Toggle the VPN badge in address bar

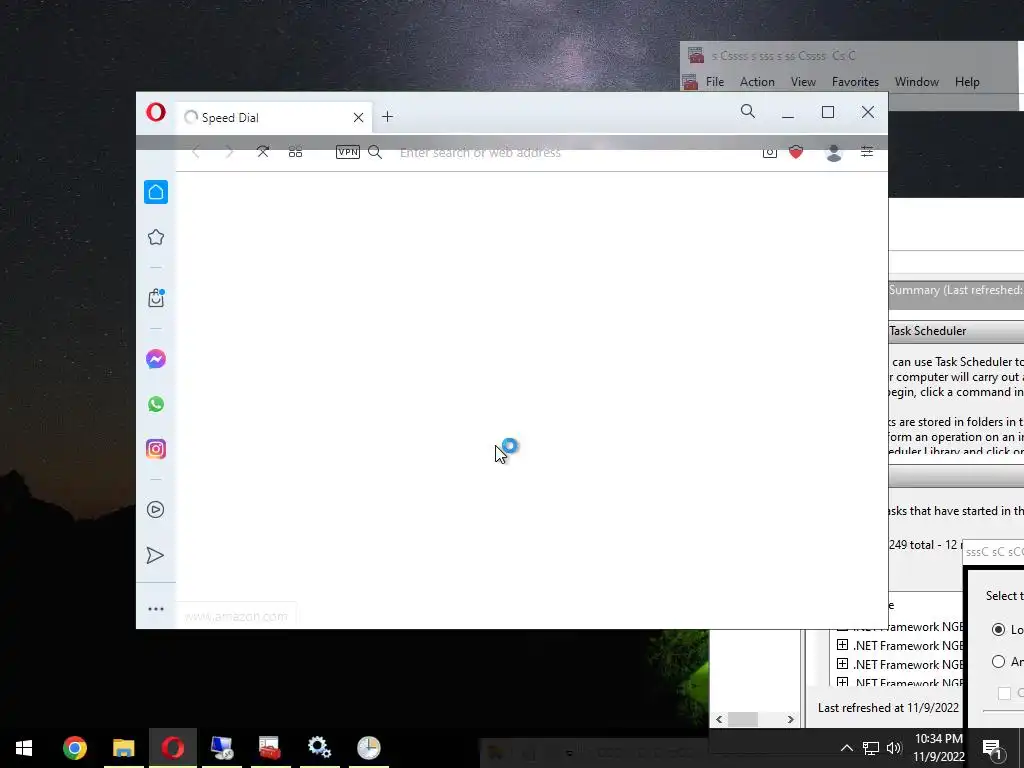(x=347, y=152)
